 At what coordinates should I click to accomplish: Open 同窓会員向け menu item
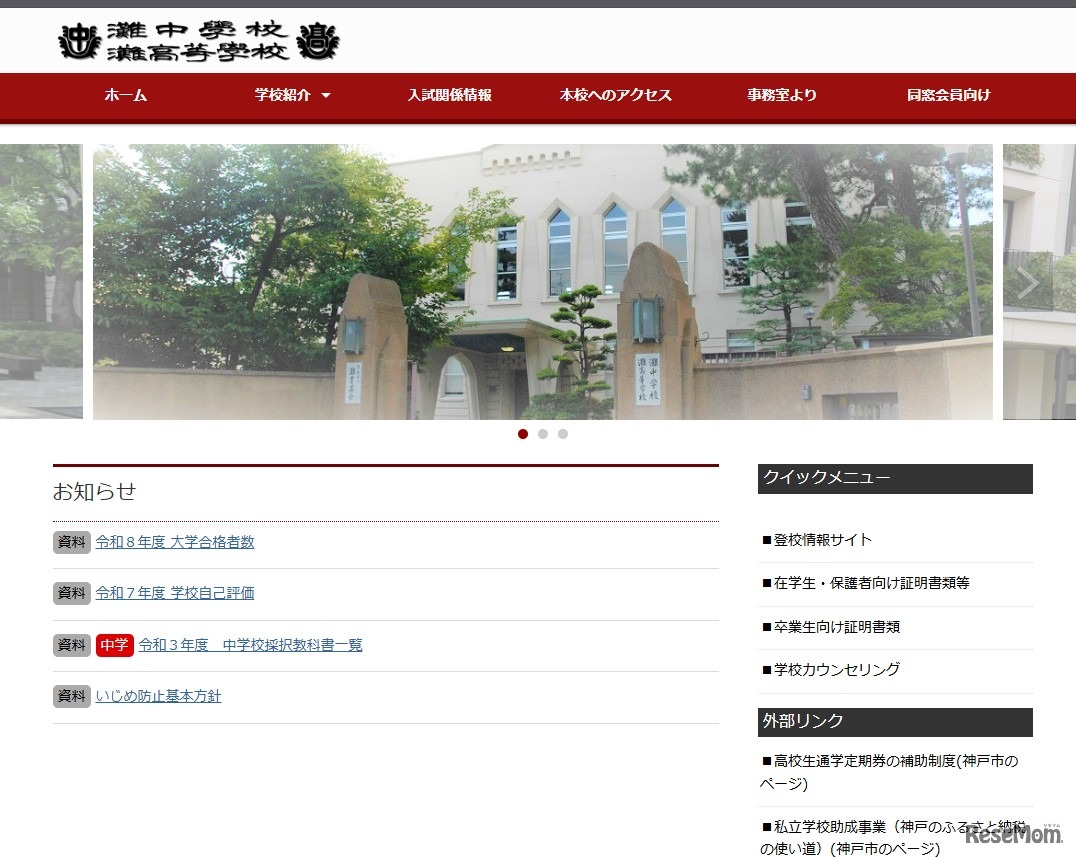click(x=948, y=95)
